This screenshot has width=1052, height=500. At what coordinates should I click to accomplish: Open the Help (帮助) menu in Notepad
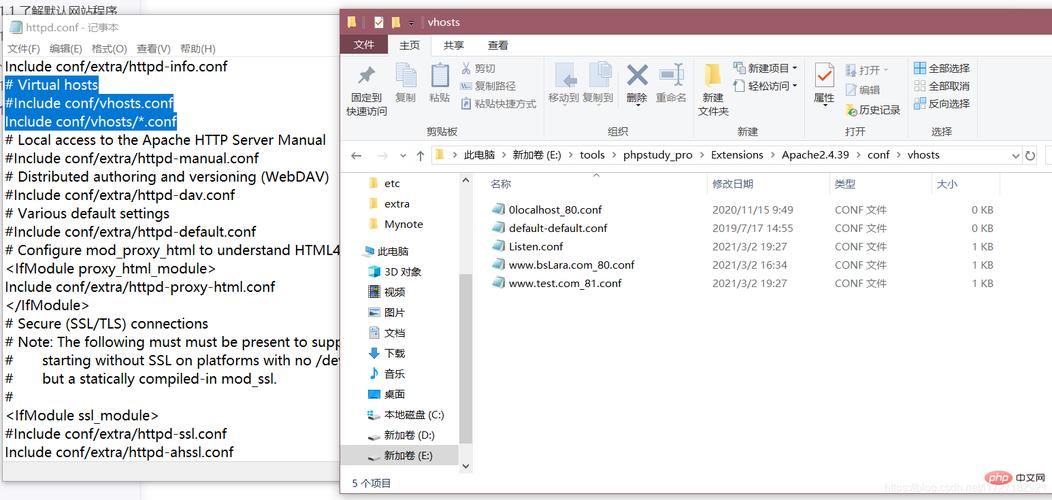[198, 48]
